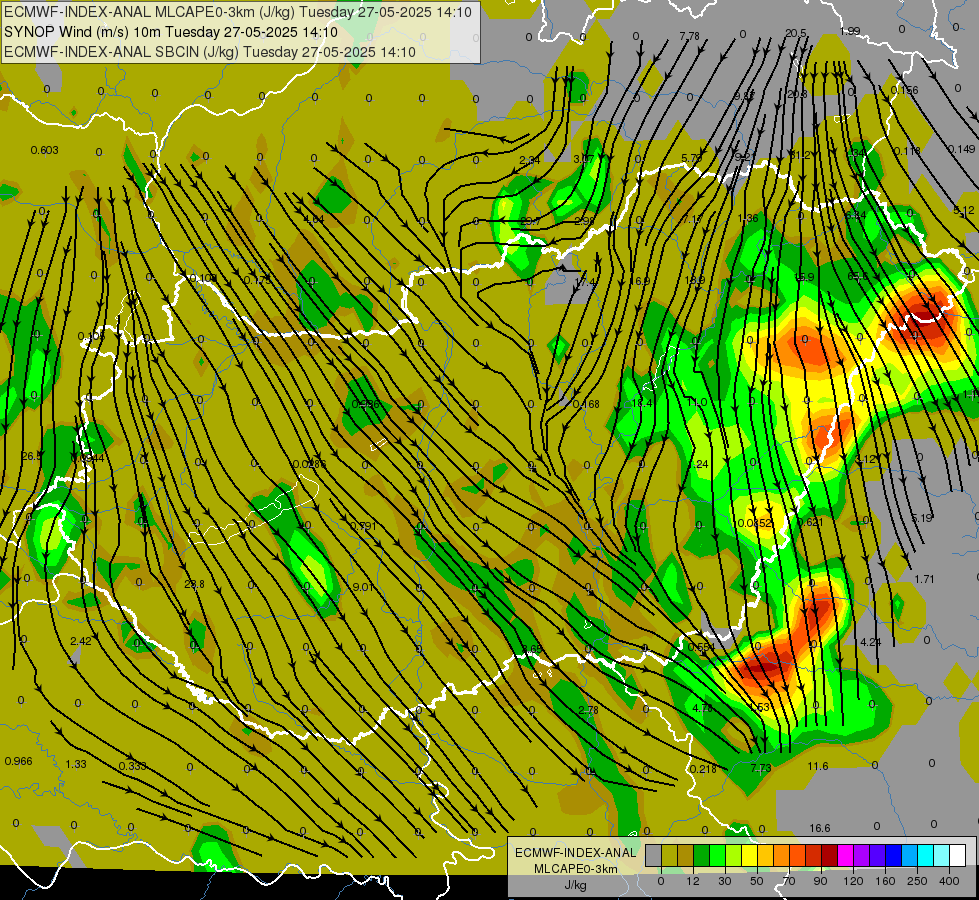Click the map value 18.4
979x900 pixels.
tap(642, 403)
